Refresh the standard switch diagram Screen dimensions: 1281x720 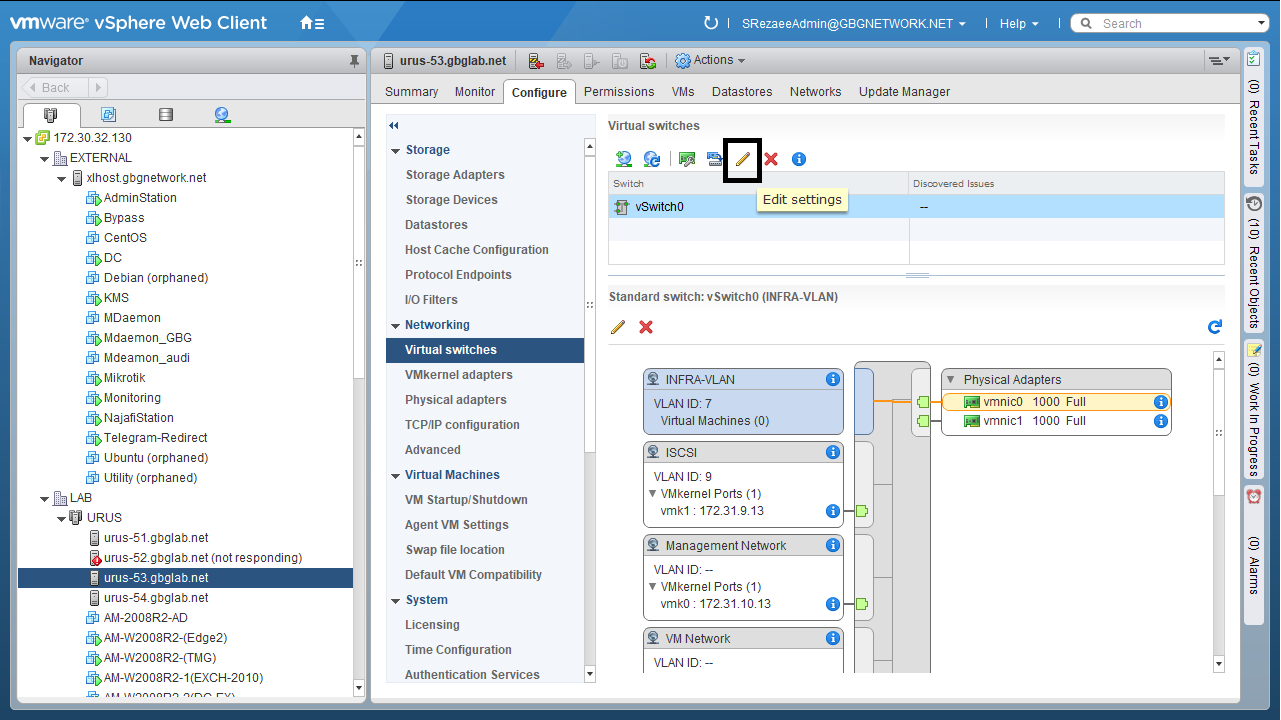1215,327
